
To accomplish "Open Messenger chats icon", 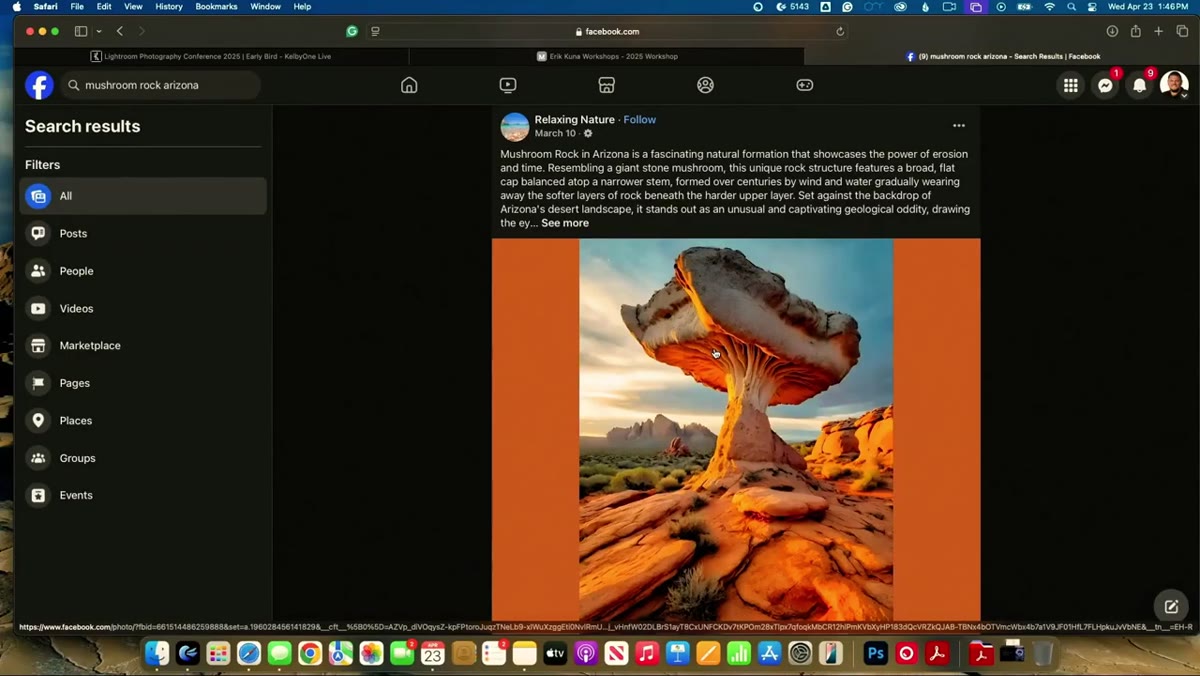I will tap(1105, 85).
